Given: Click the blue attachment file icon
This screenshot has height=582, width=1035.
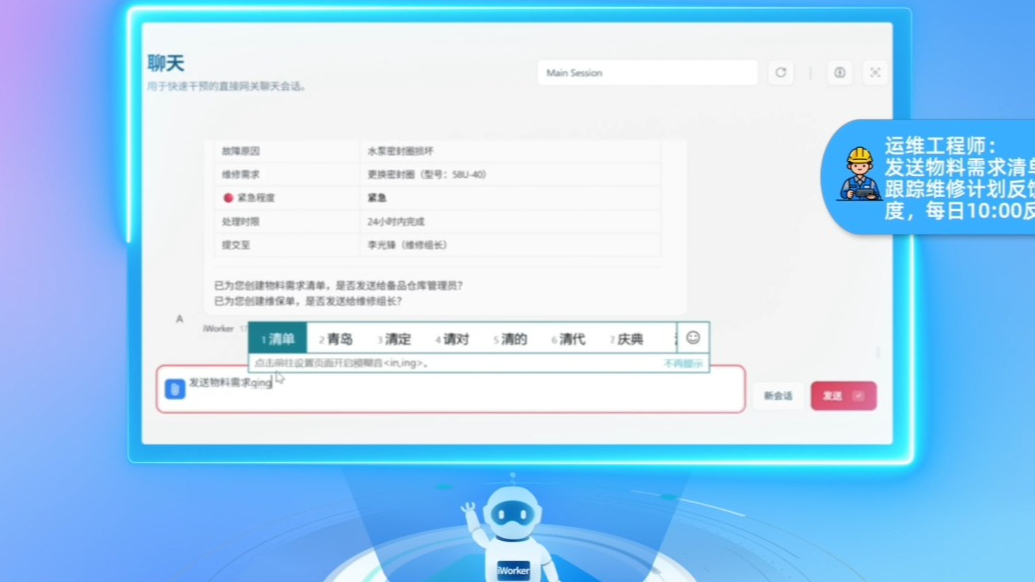Looking at the screenshot, I should pyautogui.click(x=175, y=389).
